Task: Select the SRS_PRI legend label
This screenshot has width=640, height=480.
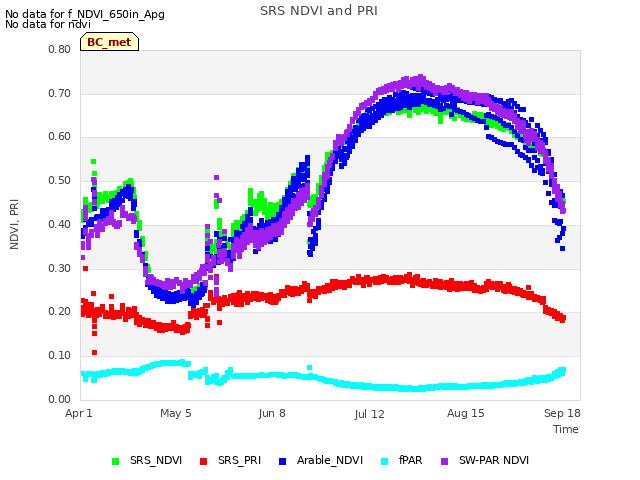Action: (239, 460)
